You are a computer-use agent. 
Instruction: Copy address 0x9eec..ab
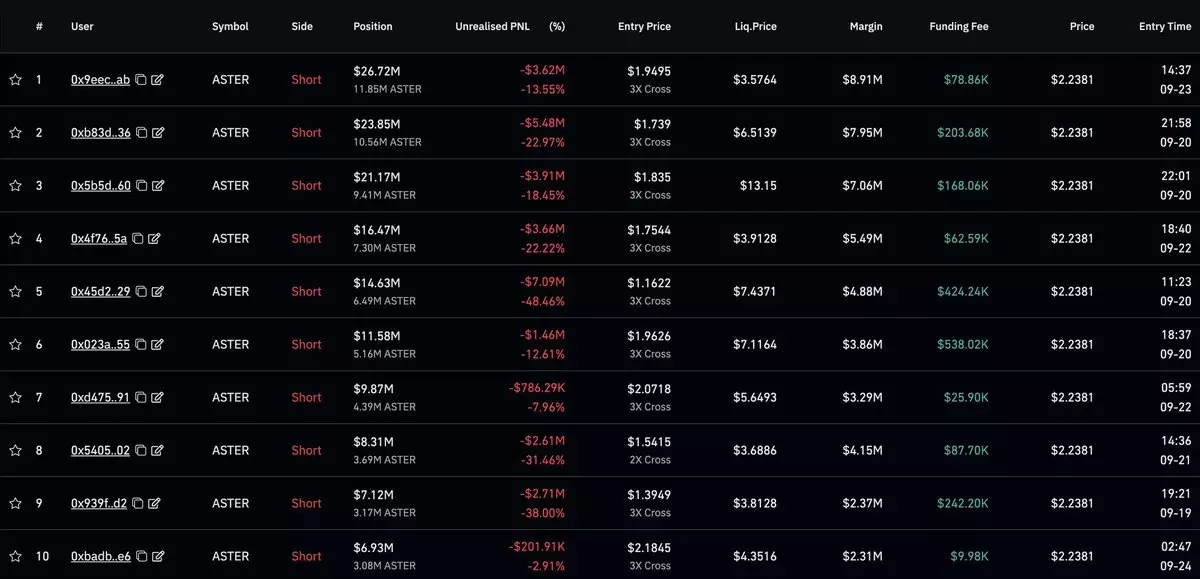[x=141, y=80]
